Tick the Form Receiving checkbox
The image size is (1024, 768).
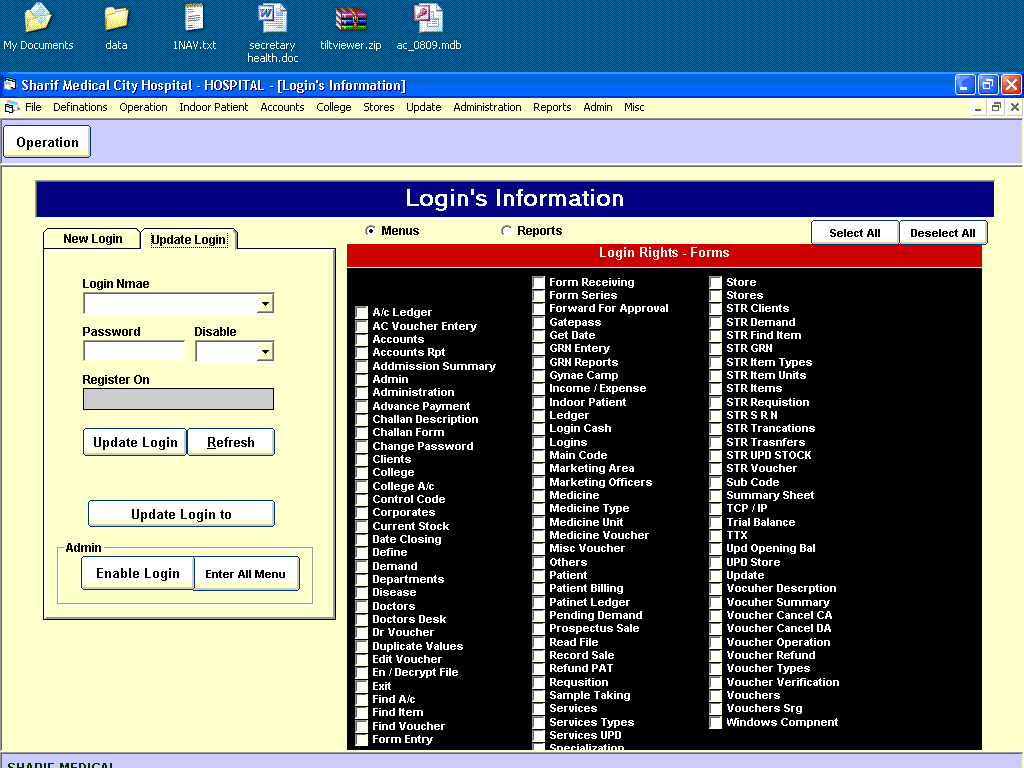pyautogui.click(x=538, y=282)
